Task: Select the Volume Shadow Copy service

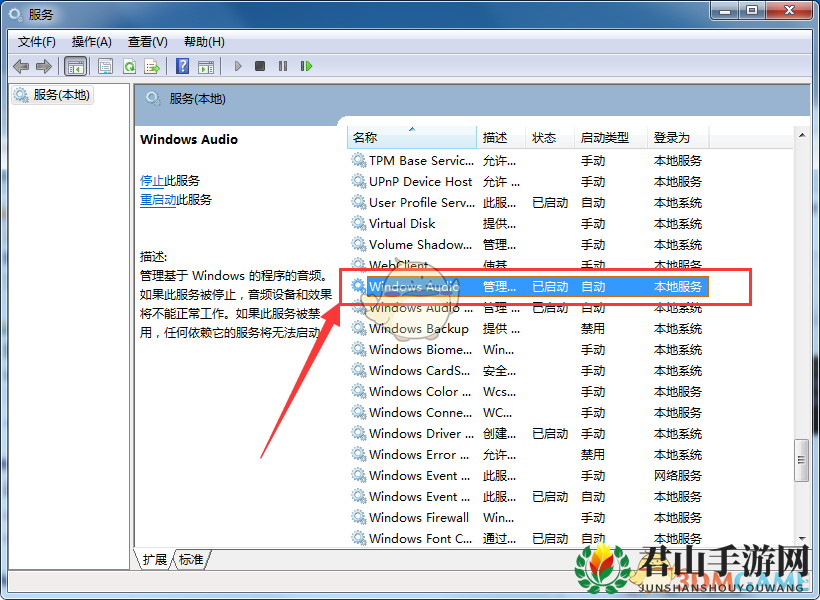Action: pos(528,244)
